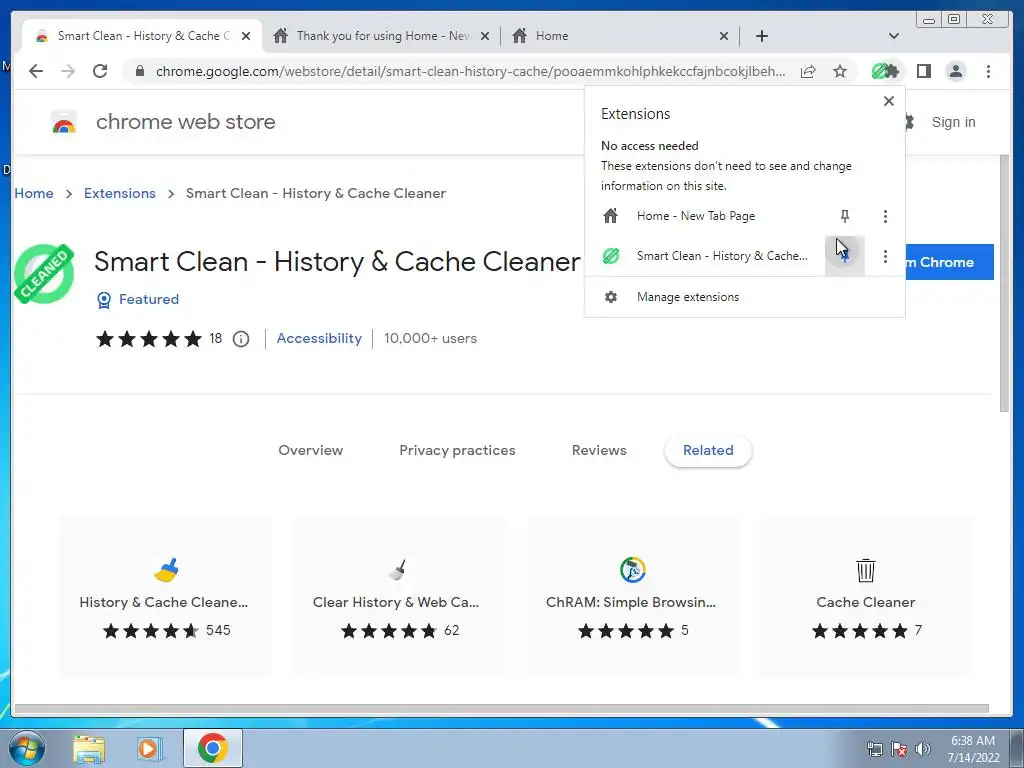
Task: Close the Smart Clean browser tab
Action: 246,36
